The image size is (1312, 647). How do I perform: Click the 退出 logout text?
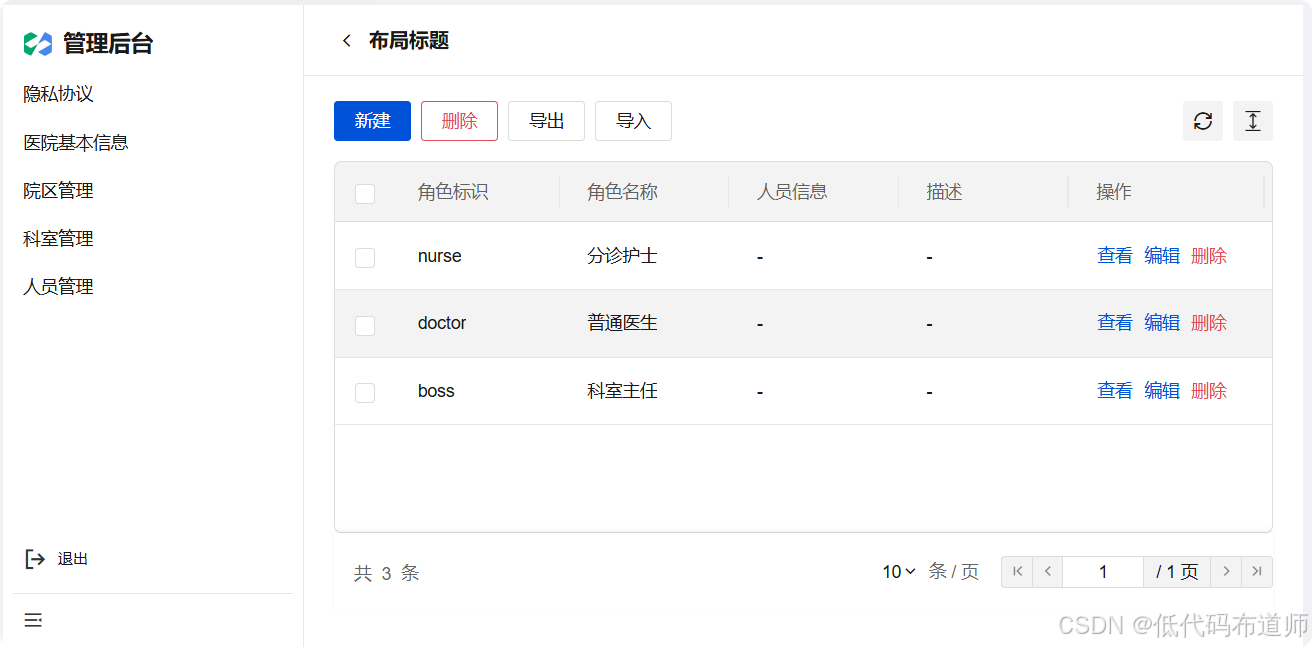73,559
